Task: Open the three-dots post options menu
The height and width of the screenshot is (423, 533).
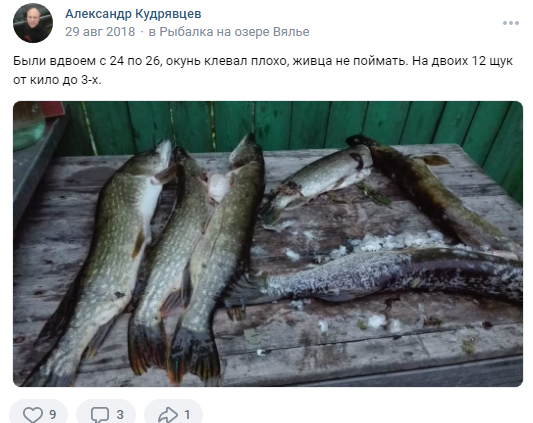Action: pos(511,23)
